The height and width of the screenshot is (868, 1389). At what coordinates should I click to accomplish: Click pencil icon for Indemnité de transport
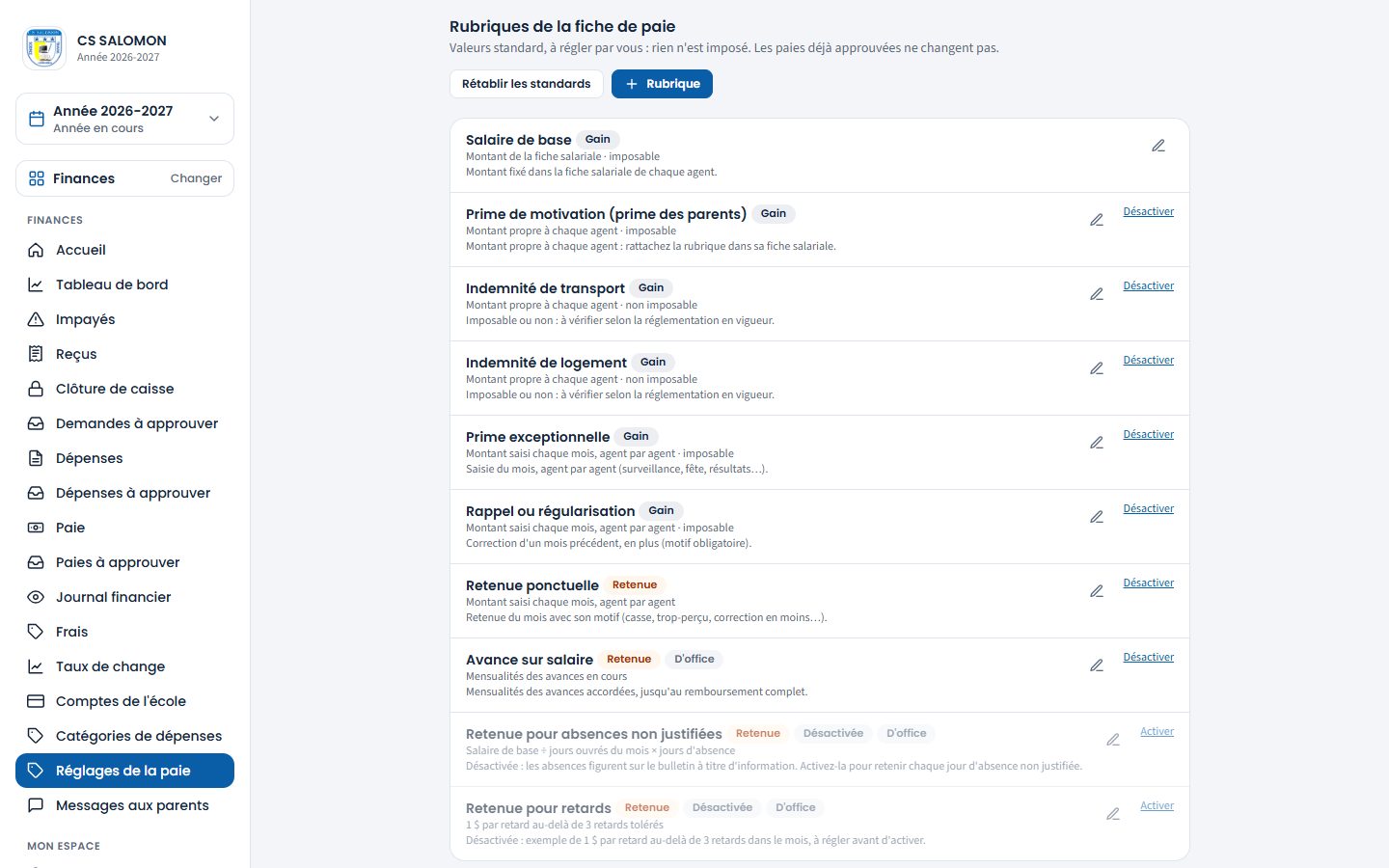point(1097,294)
